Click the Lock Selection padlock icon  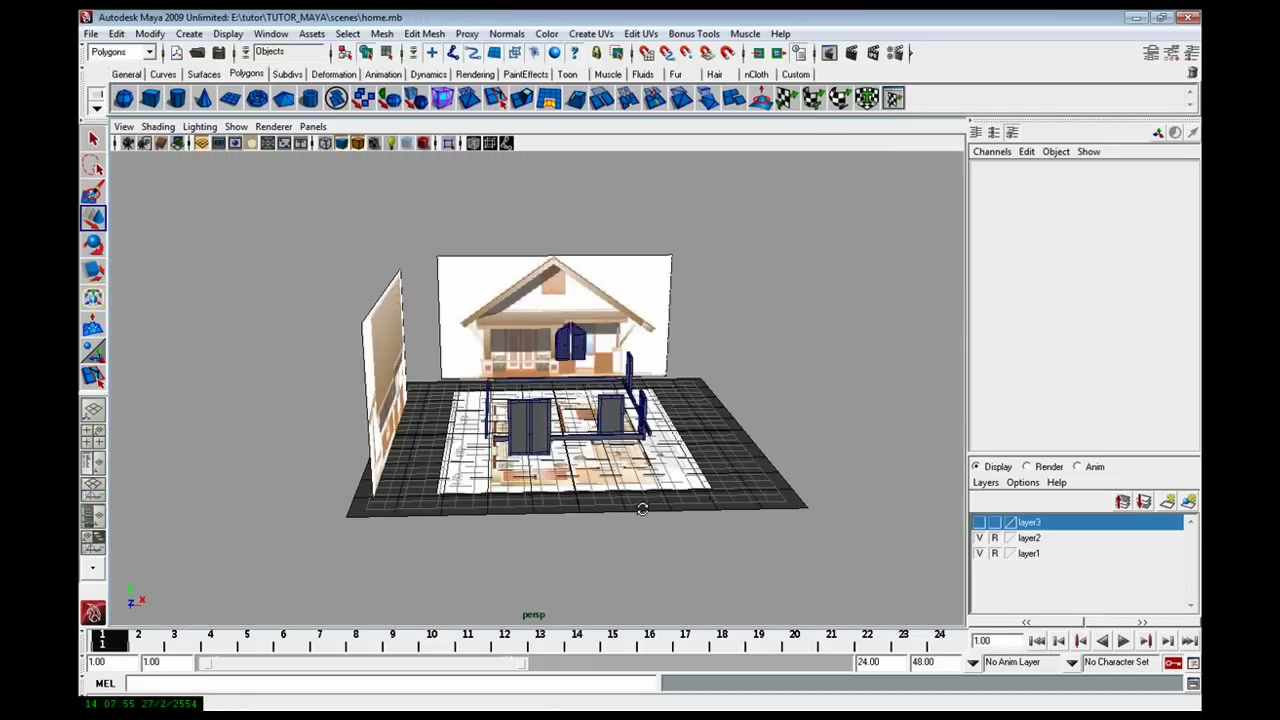coord(596,53)
